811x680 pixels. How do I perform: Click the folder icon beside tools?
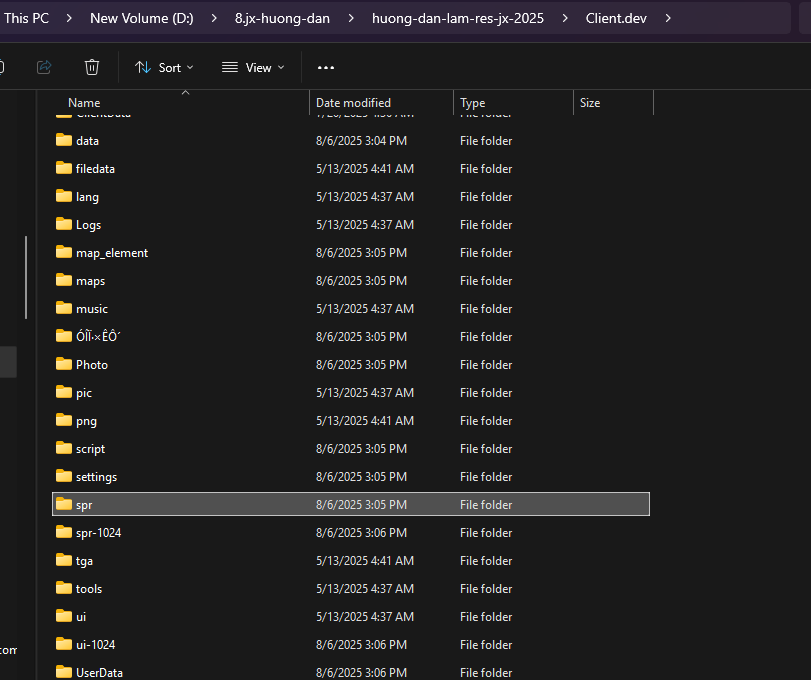coord(64,589)
